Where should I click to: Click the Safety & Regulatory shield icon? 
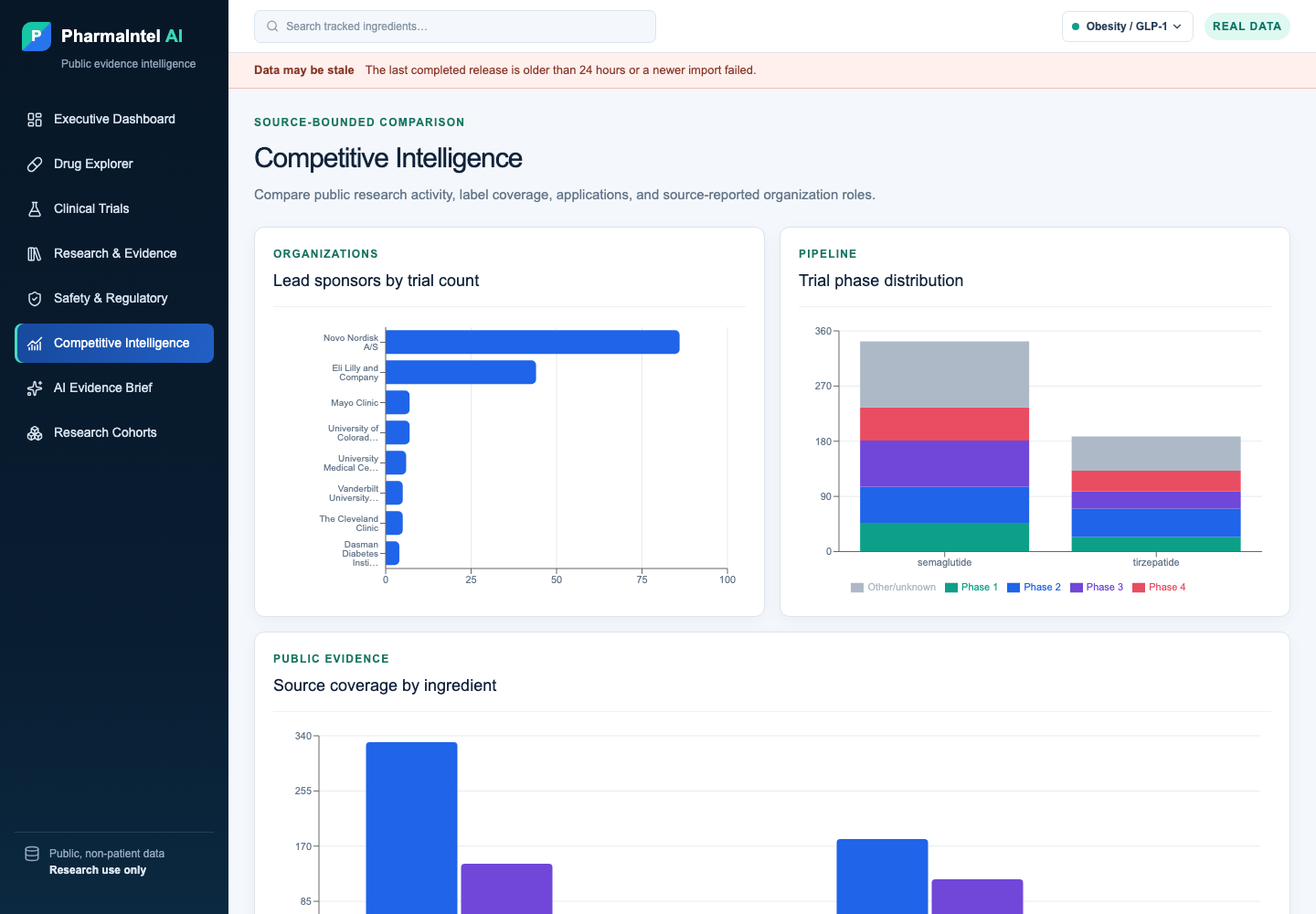tap(35, 299)
